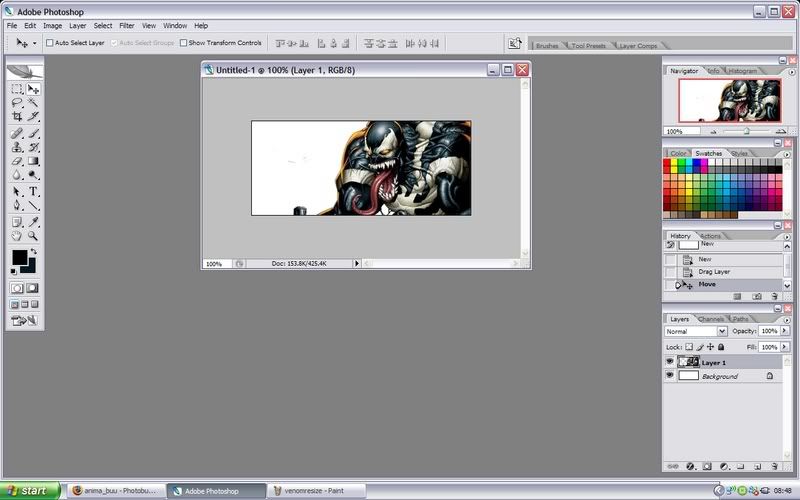Select the Eyedropper tool
This screenshot has width=800, height=500.
click(33, 222)
